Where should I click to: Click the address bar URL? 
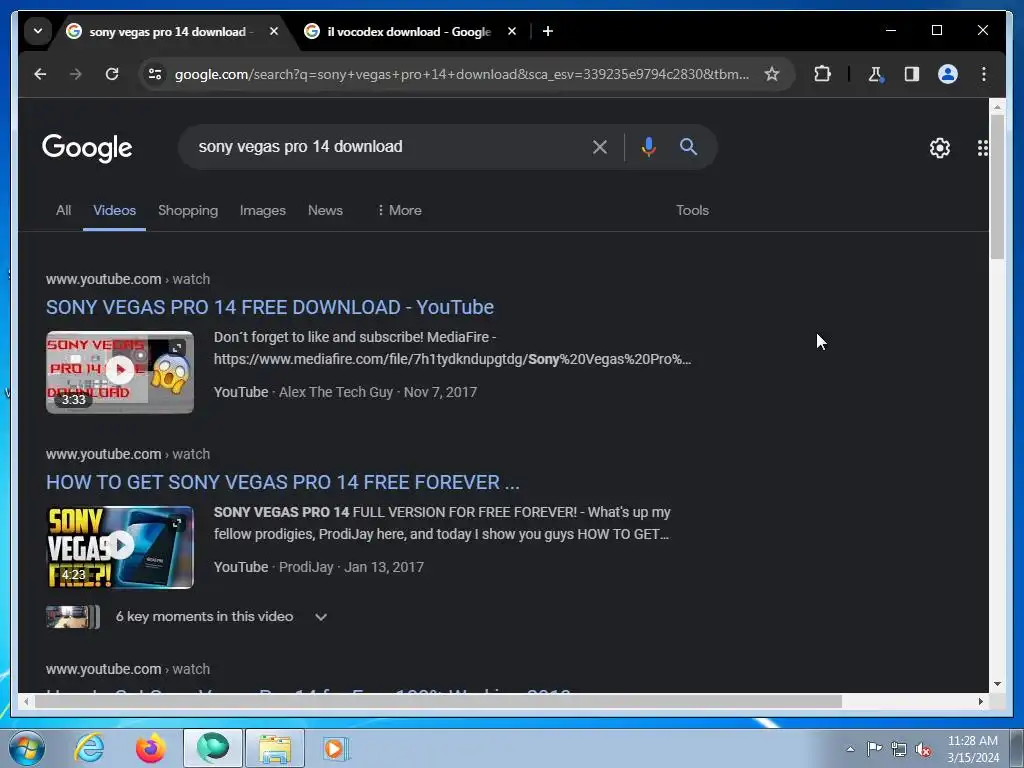[x=462, y=74]
